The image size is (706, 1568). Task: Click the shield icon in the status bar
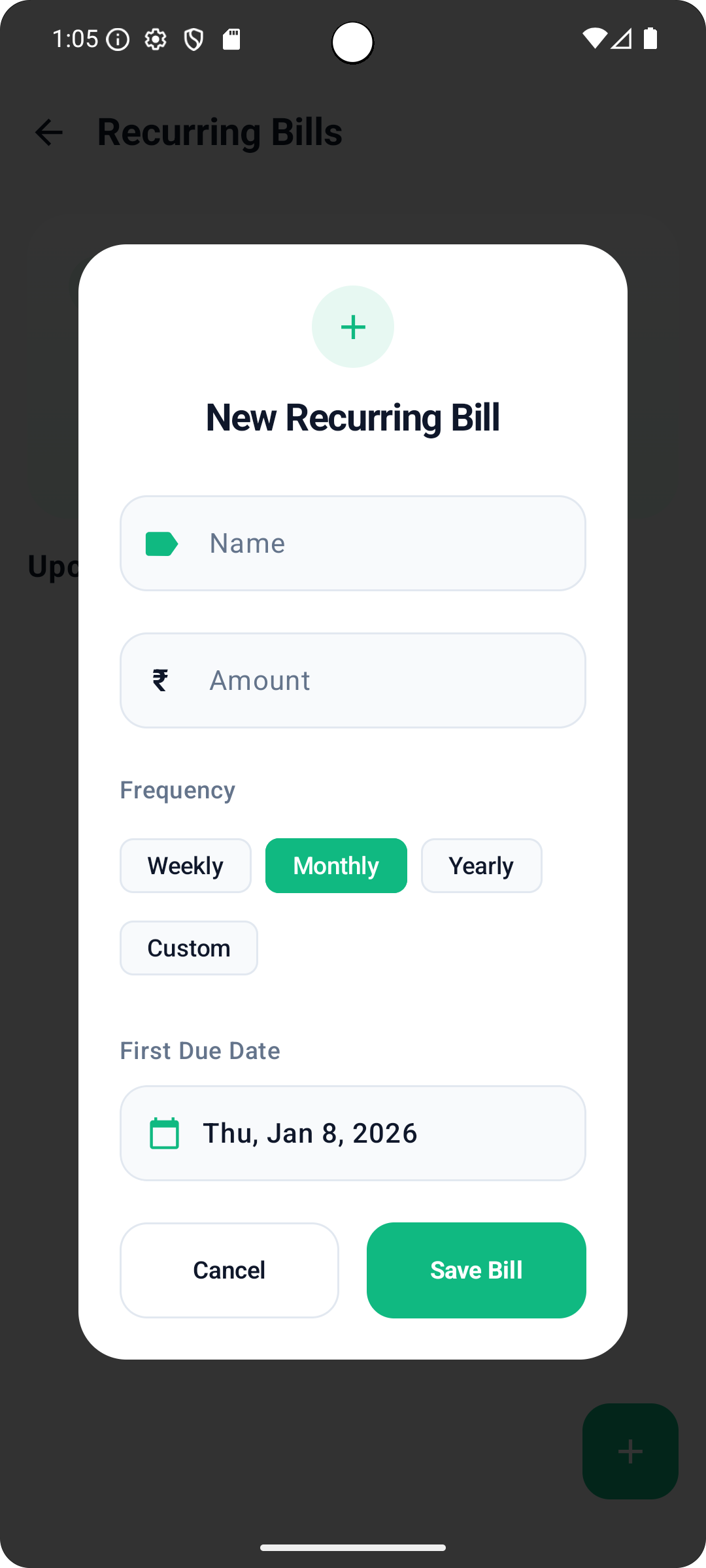pyautogui.click(x=193, y=40)
